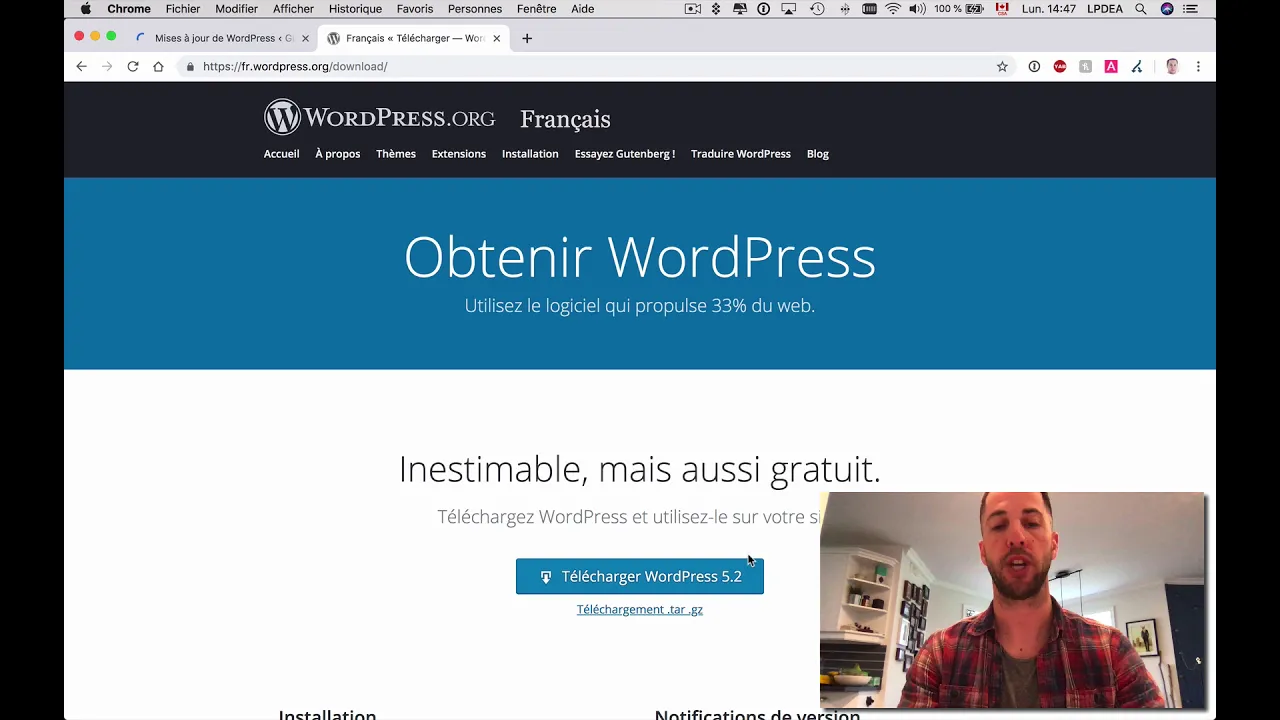Click the Lun. 14:47 clock
The width and height of the screenshot is (1280, 720).
point(1049,9)
